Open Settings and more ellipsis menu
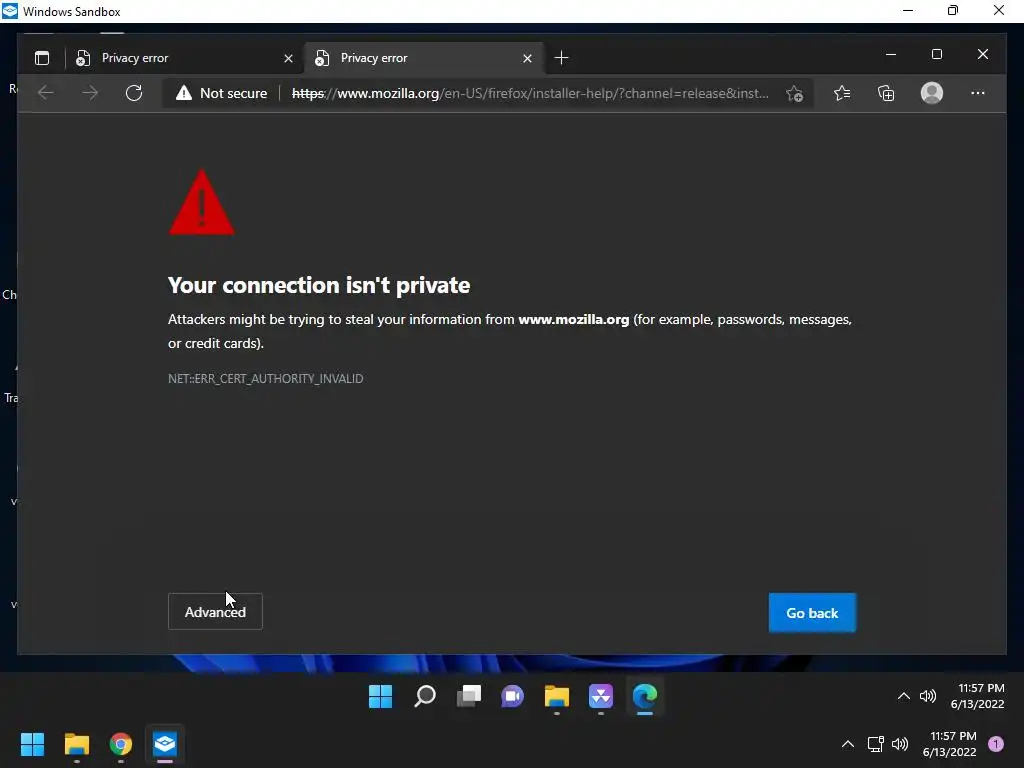The image size is (1024, 768). point(978,93)
